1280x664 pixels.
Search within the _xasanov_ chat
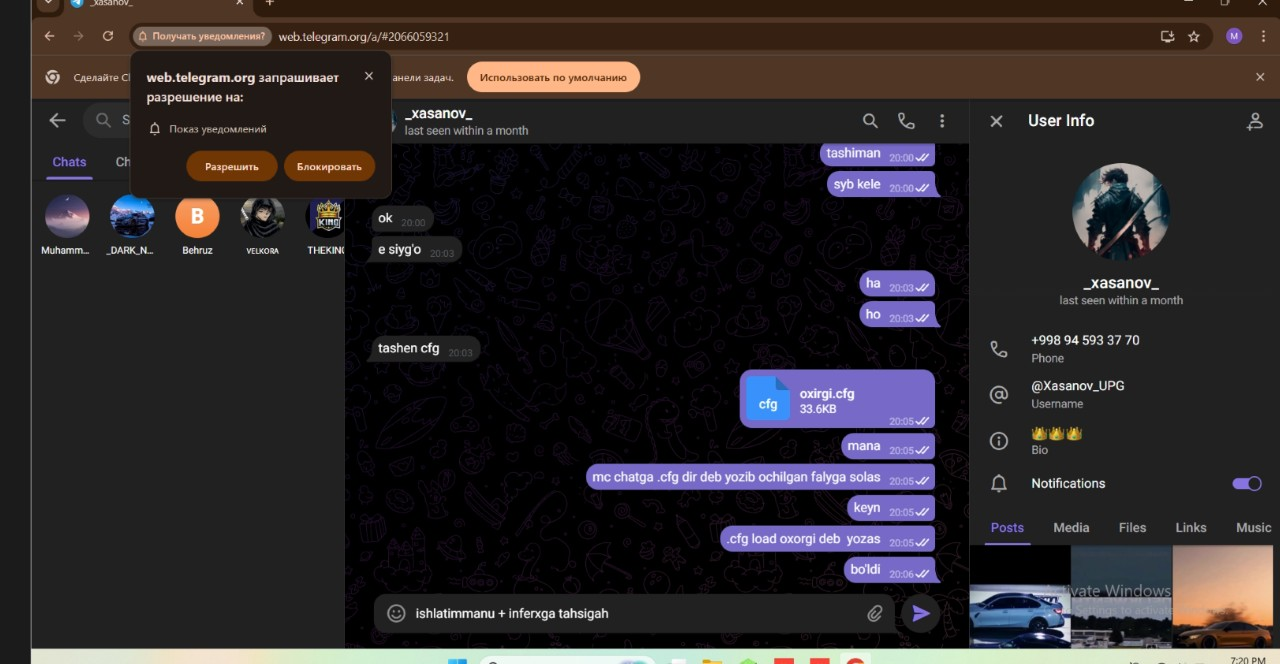[x=870, y=121]
